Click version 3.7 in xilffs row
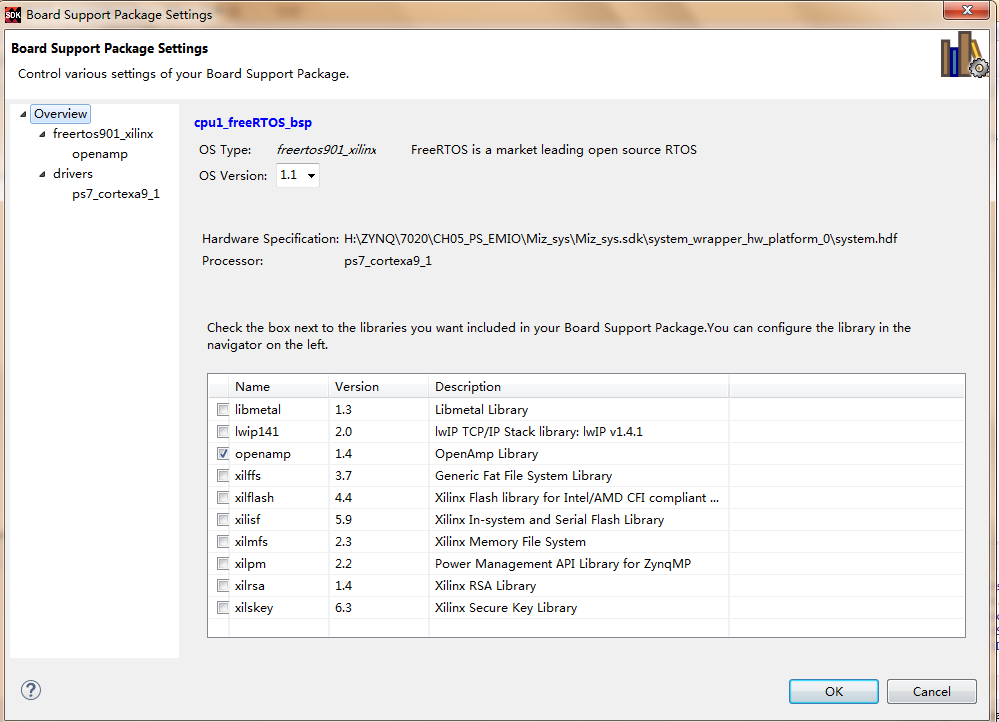Image resolution: width=999 pixels, height=722 pixels. 343,475
